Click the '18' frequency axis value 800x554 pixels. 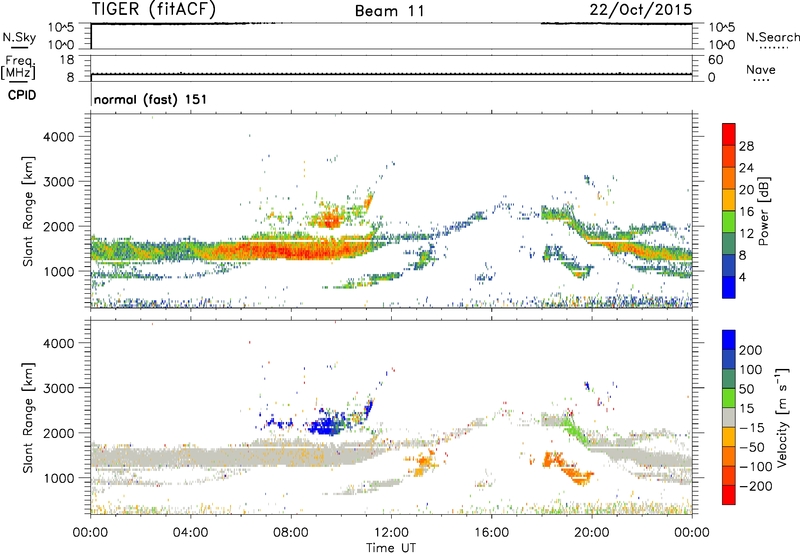pos(67,60)
